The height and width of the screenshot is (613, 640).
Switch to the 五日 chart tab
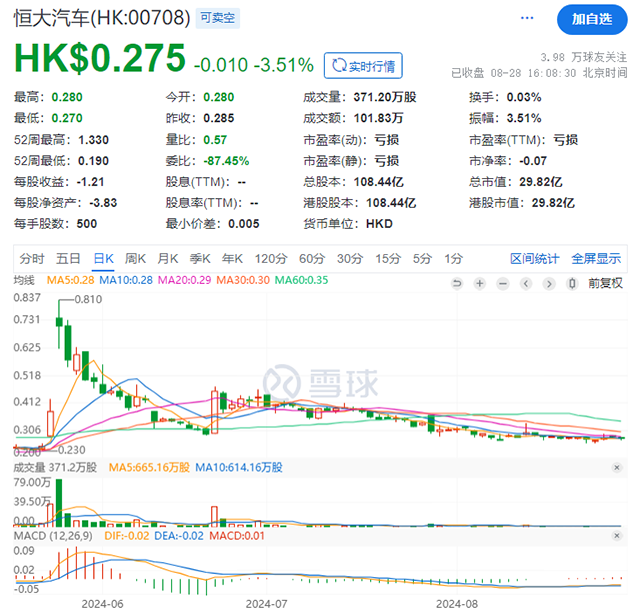tap(68, 259)
